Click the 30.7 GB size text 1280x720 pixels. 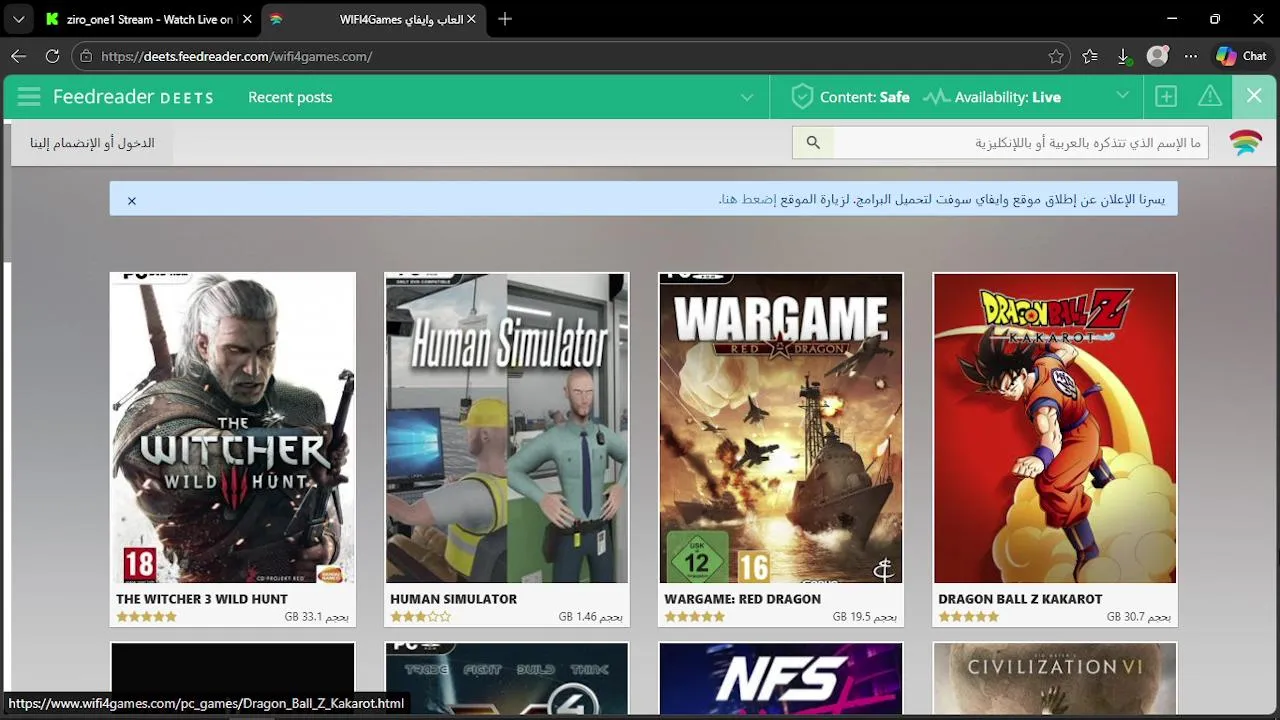pos(1138,617)
